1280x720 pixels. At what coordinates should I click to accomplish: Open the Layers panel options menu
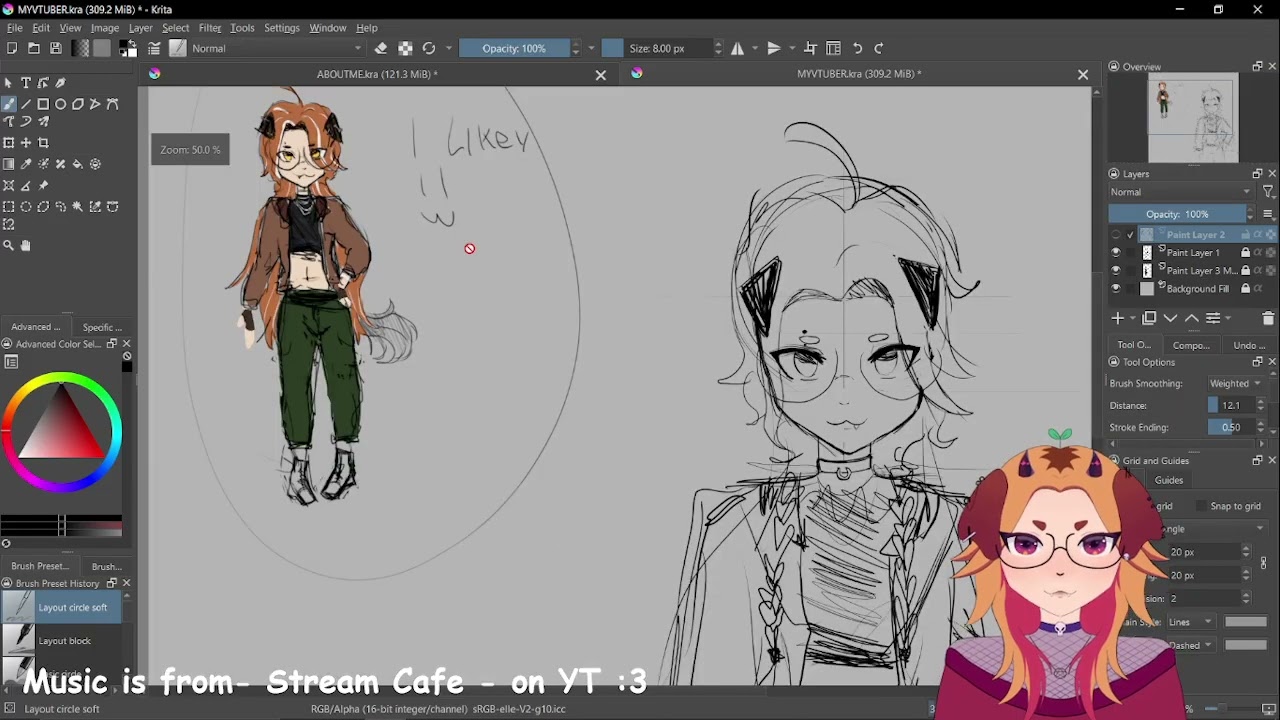(1268, 214)
